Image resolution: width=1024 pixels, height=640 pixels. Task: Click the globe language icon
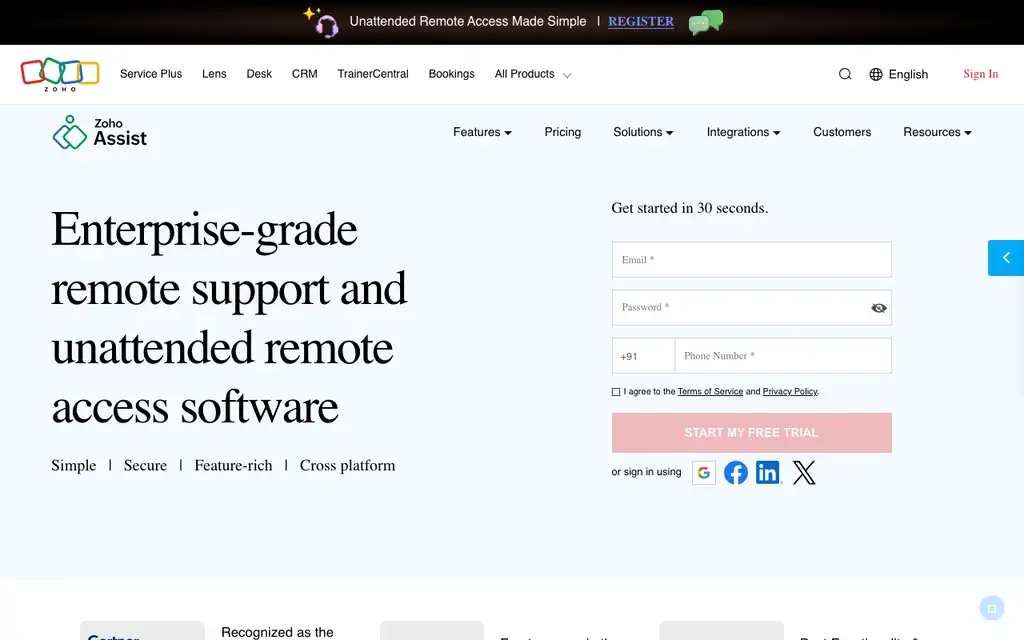[876, 74]
